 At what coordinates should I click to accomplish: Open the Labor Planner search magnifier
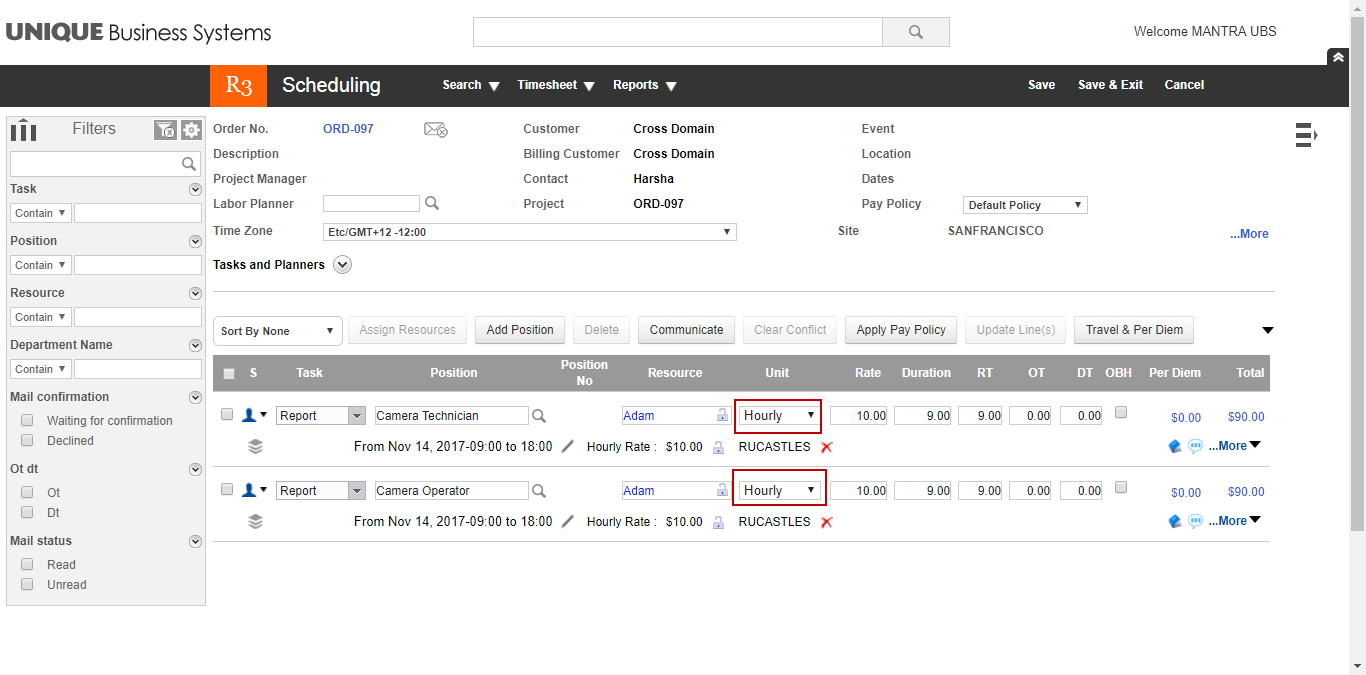[x=431, y=203]
